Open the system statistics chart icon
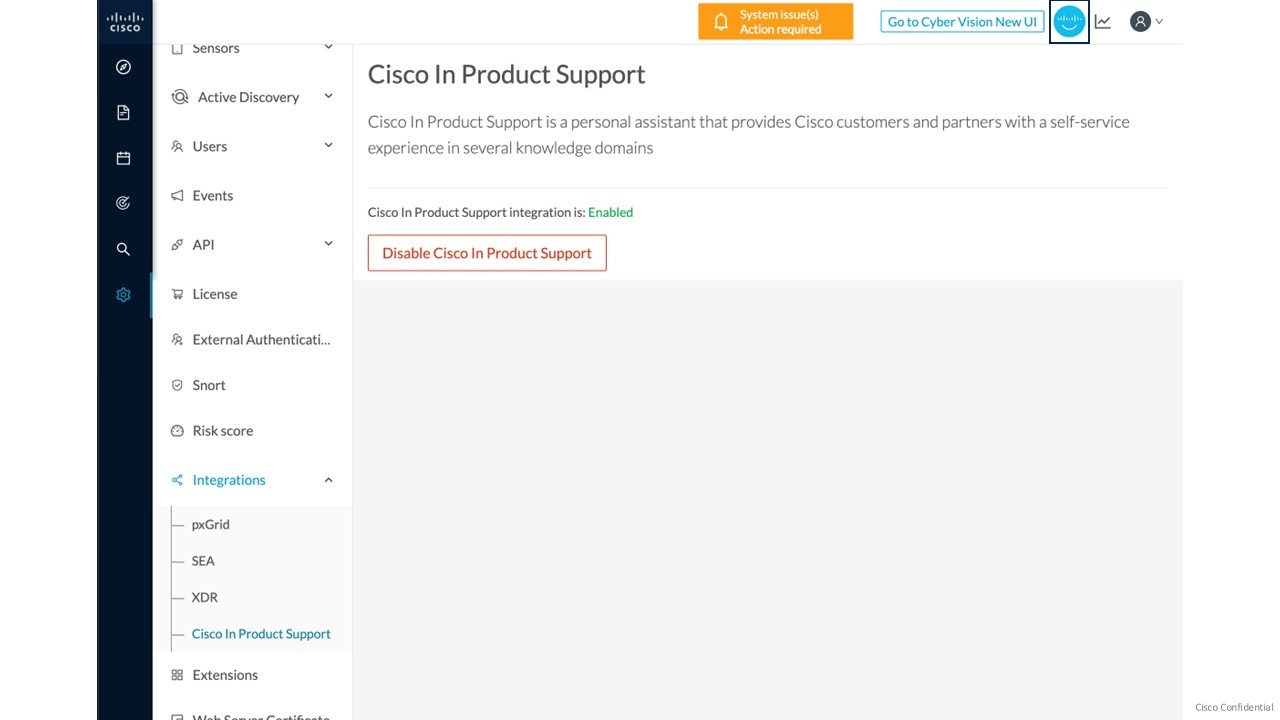The image size is (1280, 720). click(x=1103, y=21)
